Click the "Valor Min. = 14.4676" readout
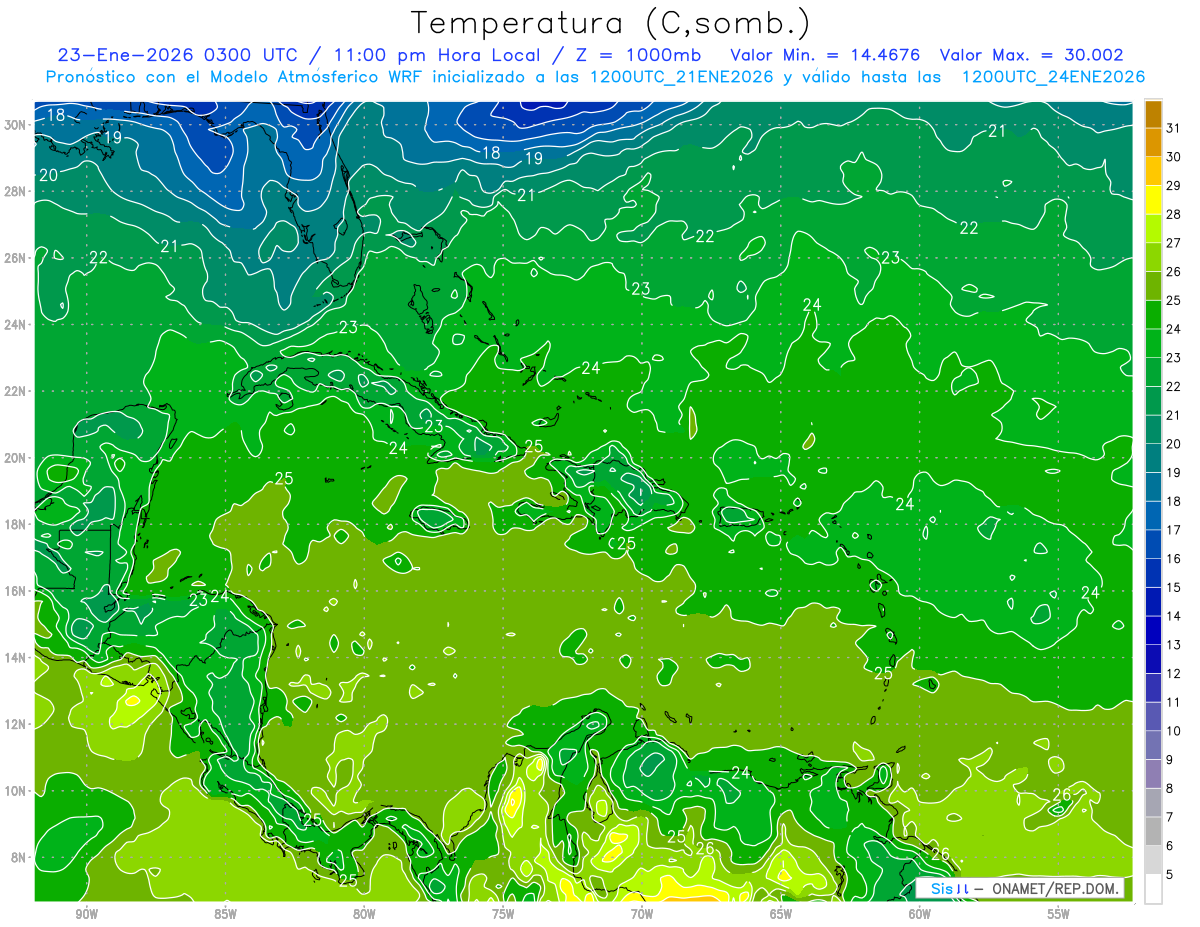This screenshot has height=927, width=1200. (x=824, y=56)
